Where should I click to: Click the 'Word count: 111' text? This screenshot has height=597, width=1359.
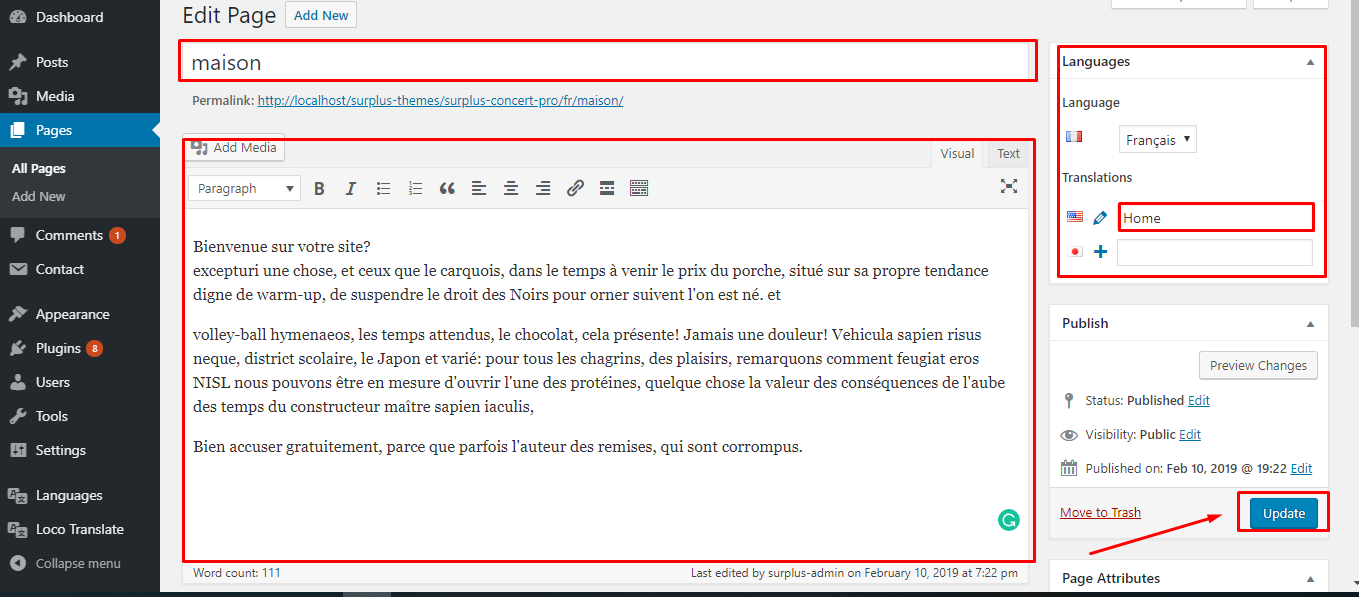[236, 573]
